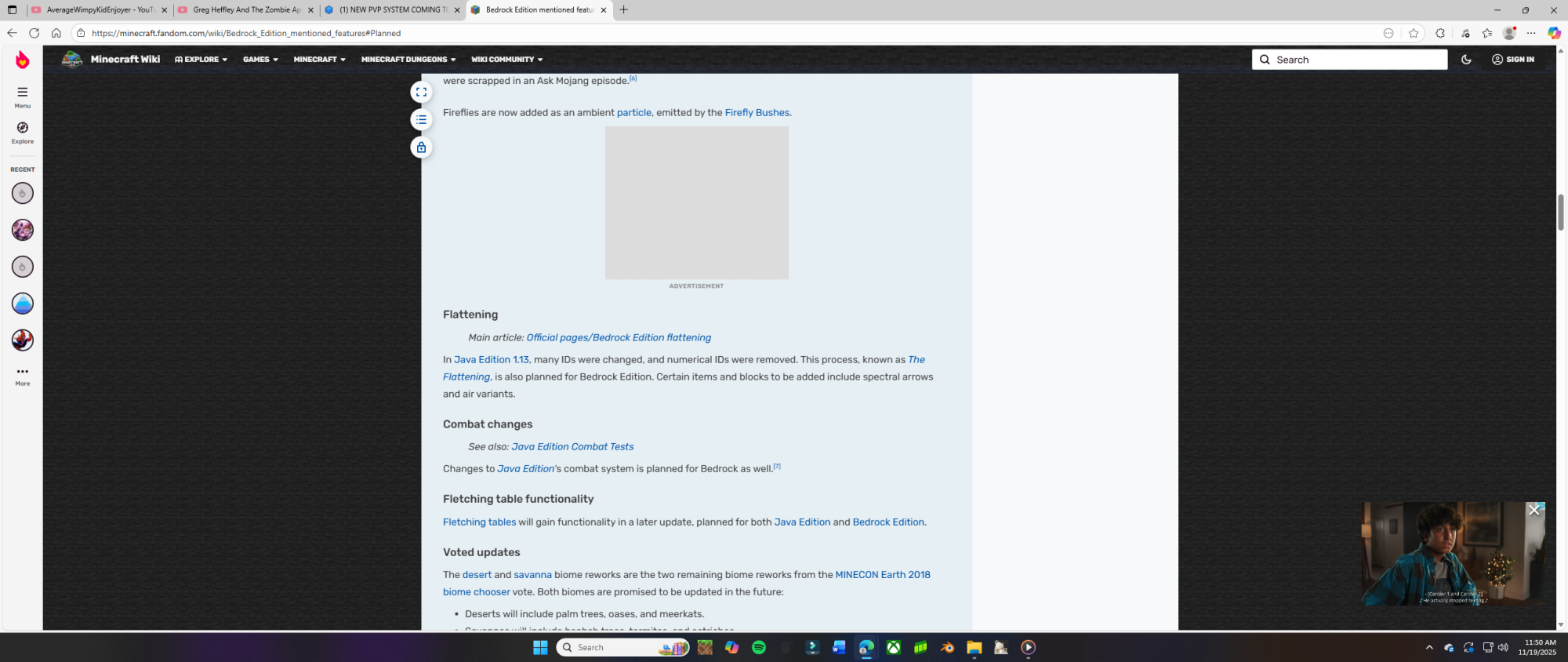Toggle dark theme with moon icon

1466,60
